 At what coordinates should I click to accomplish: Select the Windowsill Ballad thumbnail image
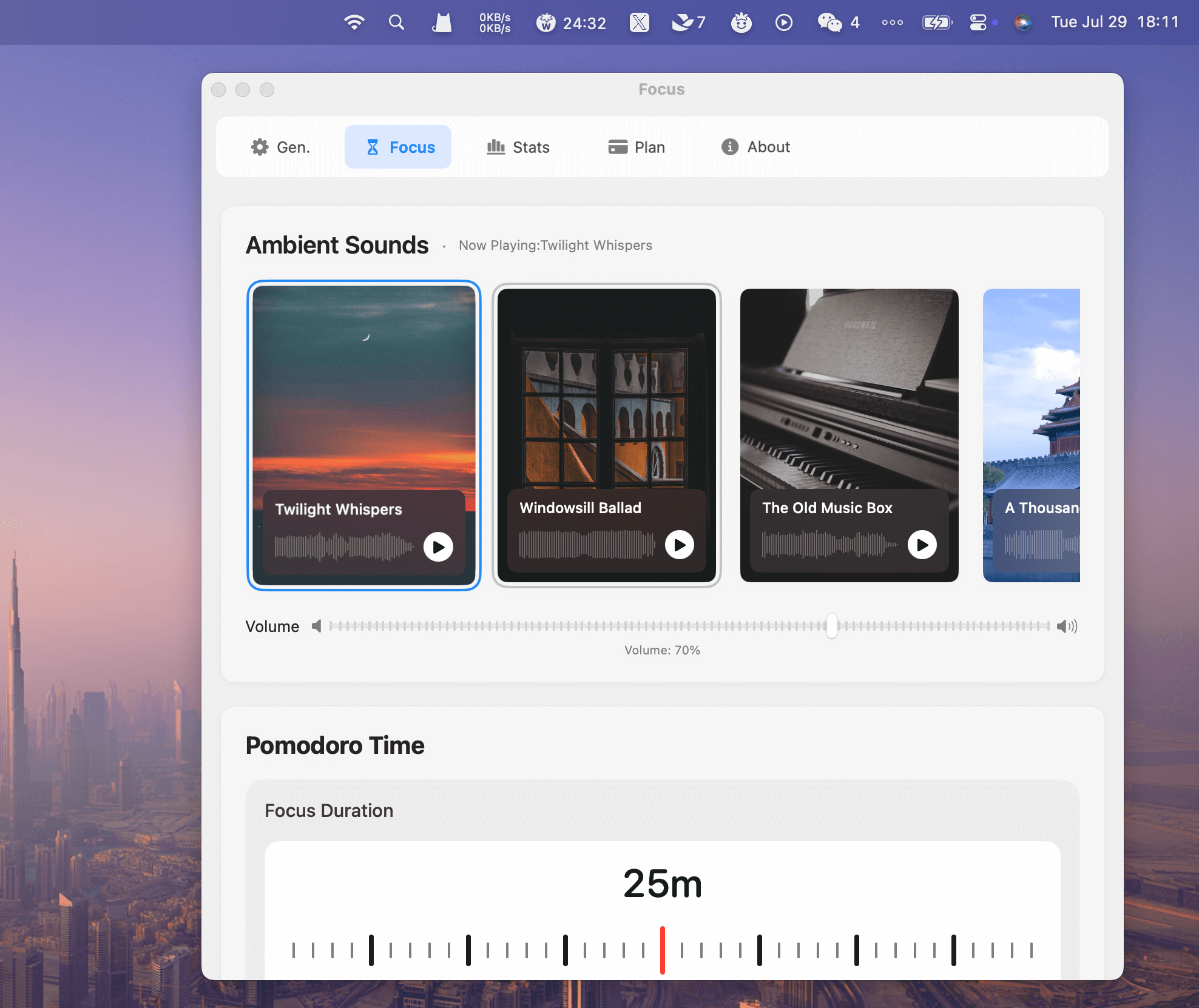[606, 388]
